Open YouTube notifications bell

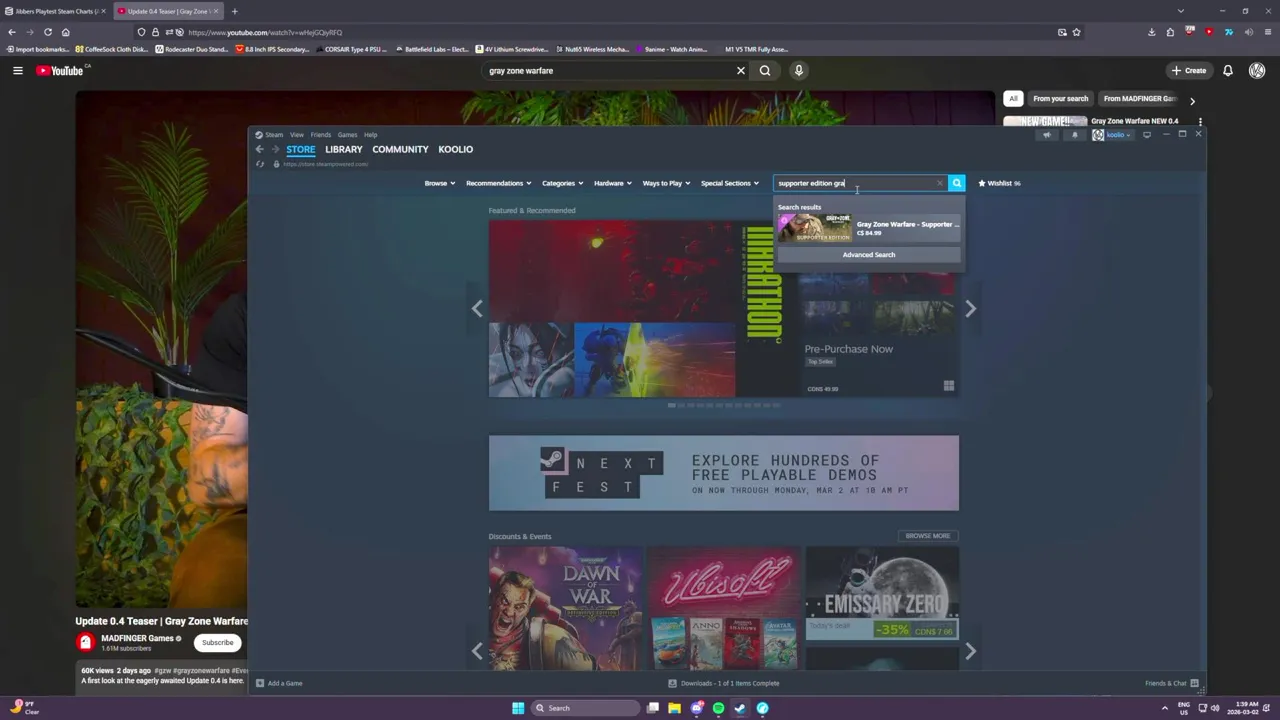pyautogui.click(x=1228, y=70)
